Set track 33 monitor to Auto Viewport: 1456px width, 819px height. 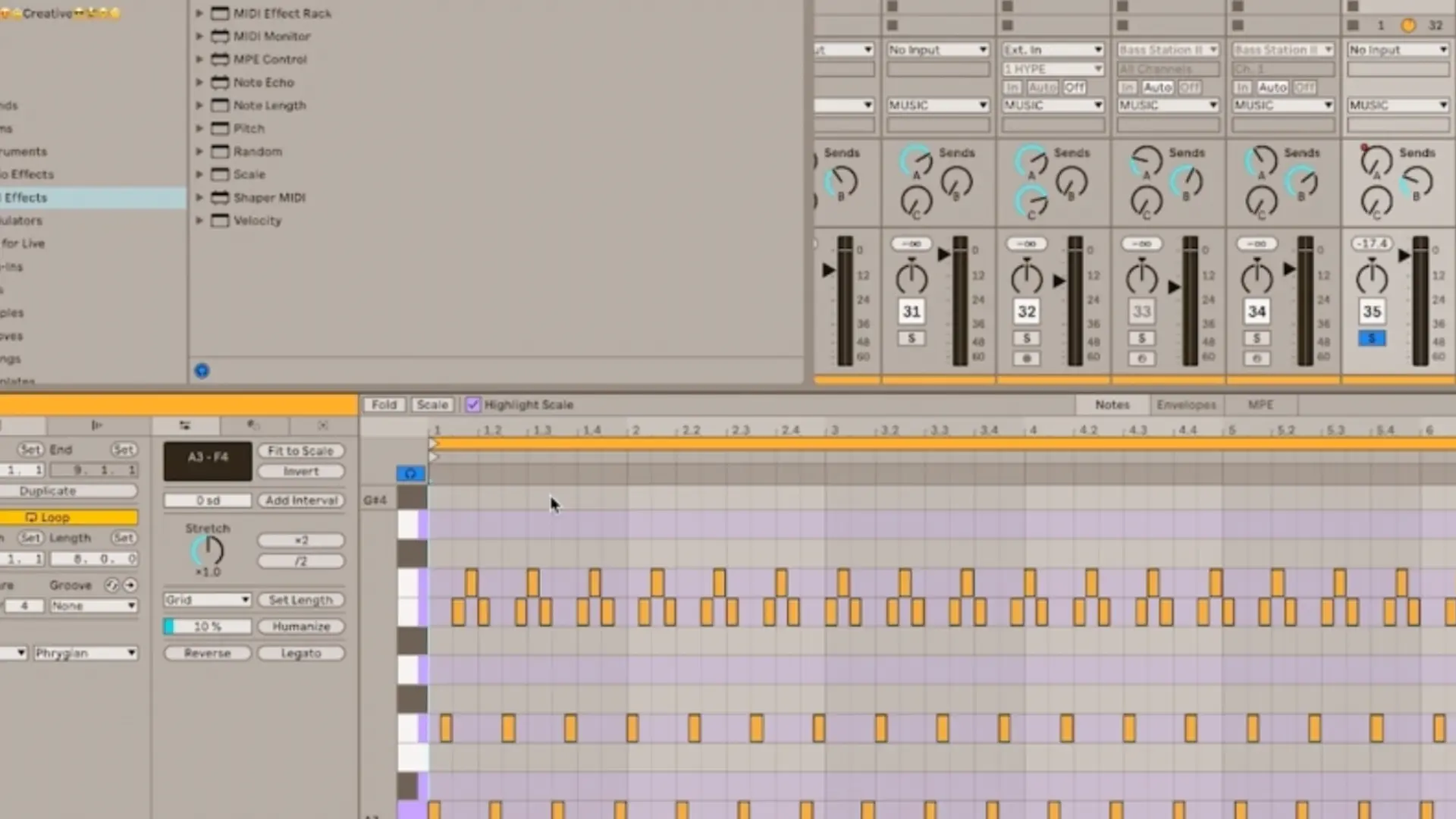[1157, 87]
